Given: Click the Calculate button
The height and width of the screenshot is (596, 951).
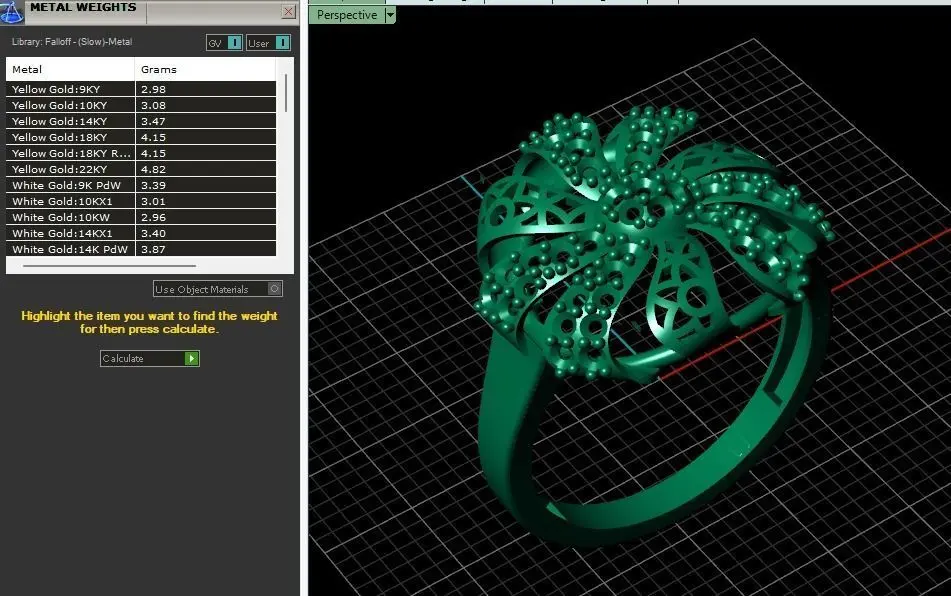Looking at the screenshot, I should tap(150, 358).
